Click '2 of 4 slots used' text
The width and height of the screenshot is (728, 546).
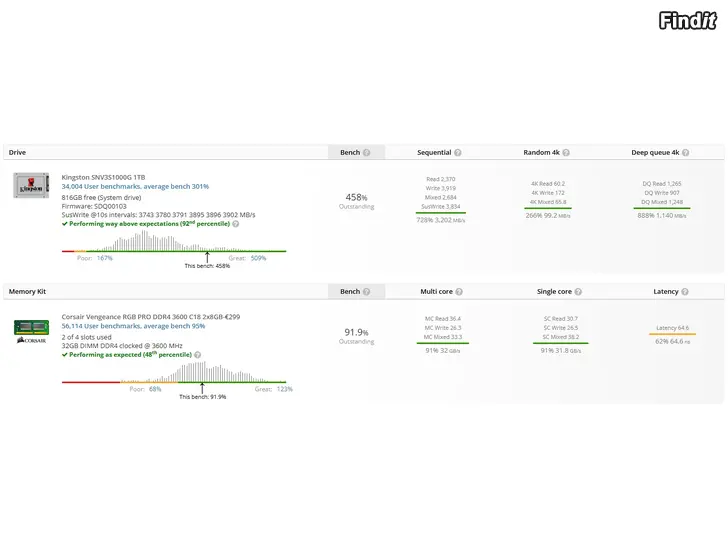(86, 337)
